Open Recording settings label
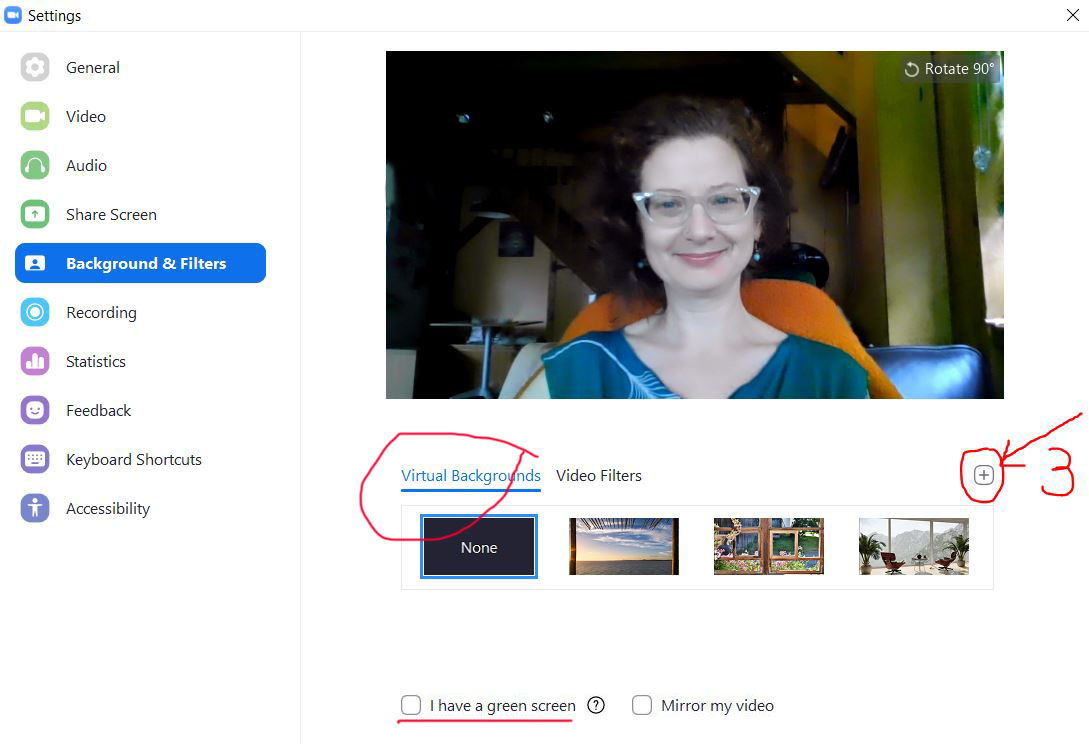This screenshot has width=1089, height=744. pyautogui.click(x=101, y=313)
